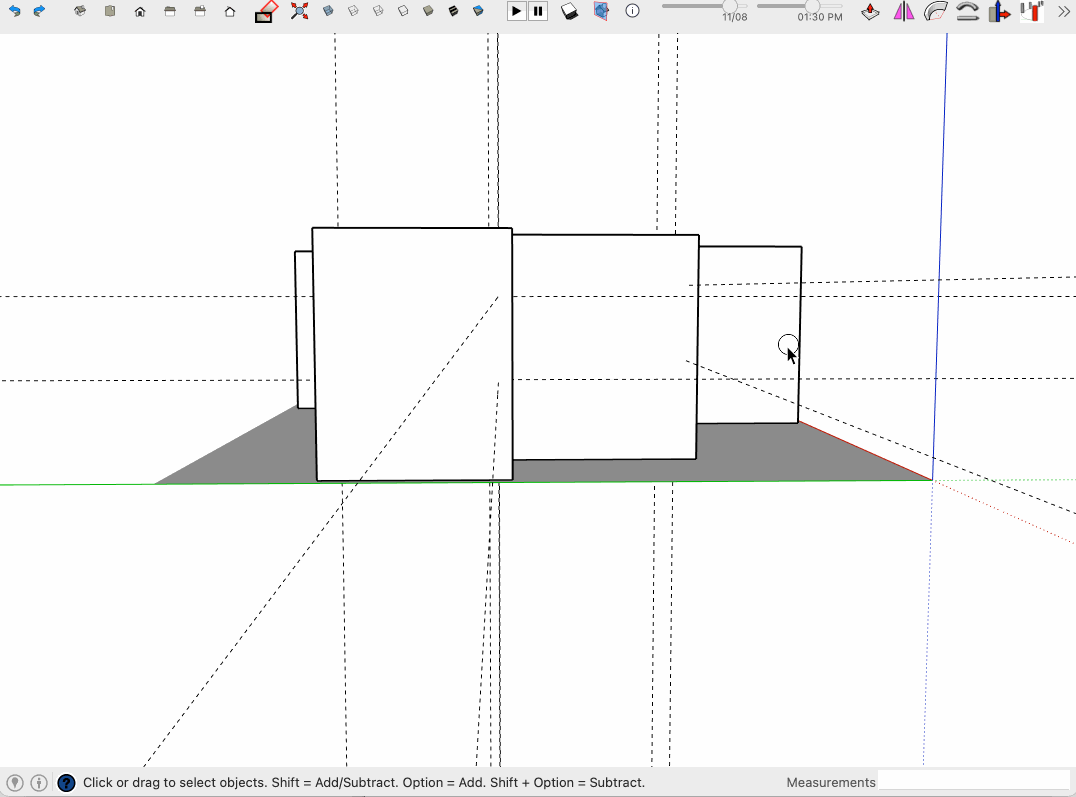
Task: Click the blue-red axes extension icon
Action: [x=999, y=12]
